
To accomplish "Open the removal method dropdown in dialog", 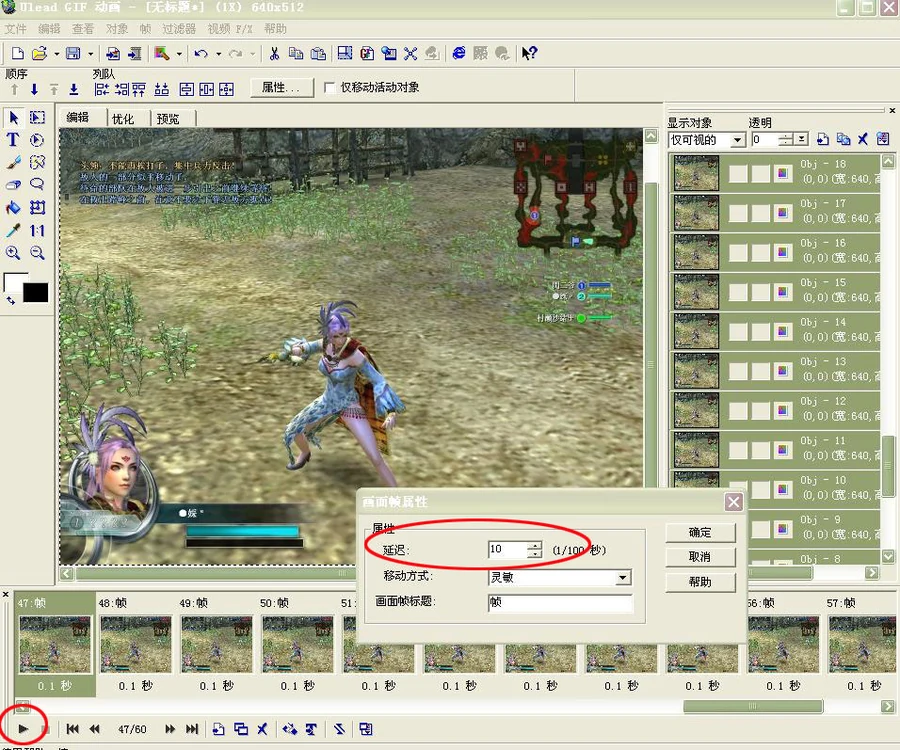I will [623, 577].
